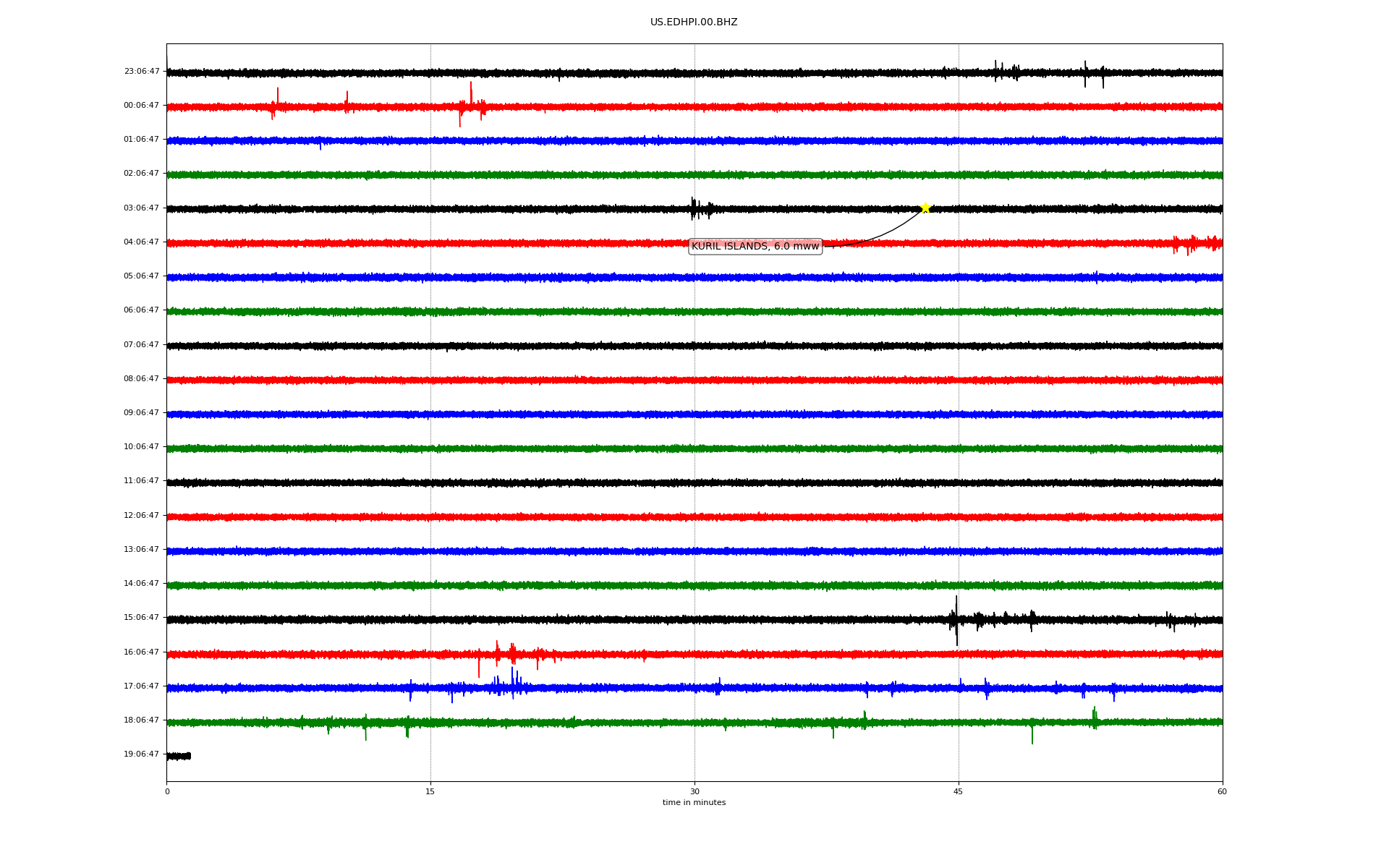Click the x-axis tick label 15
This screenshot has height=868, width=1389.
[x=430, y=792]
